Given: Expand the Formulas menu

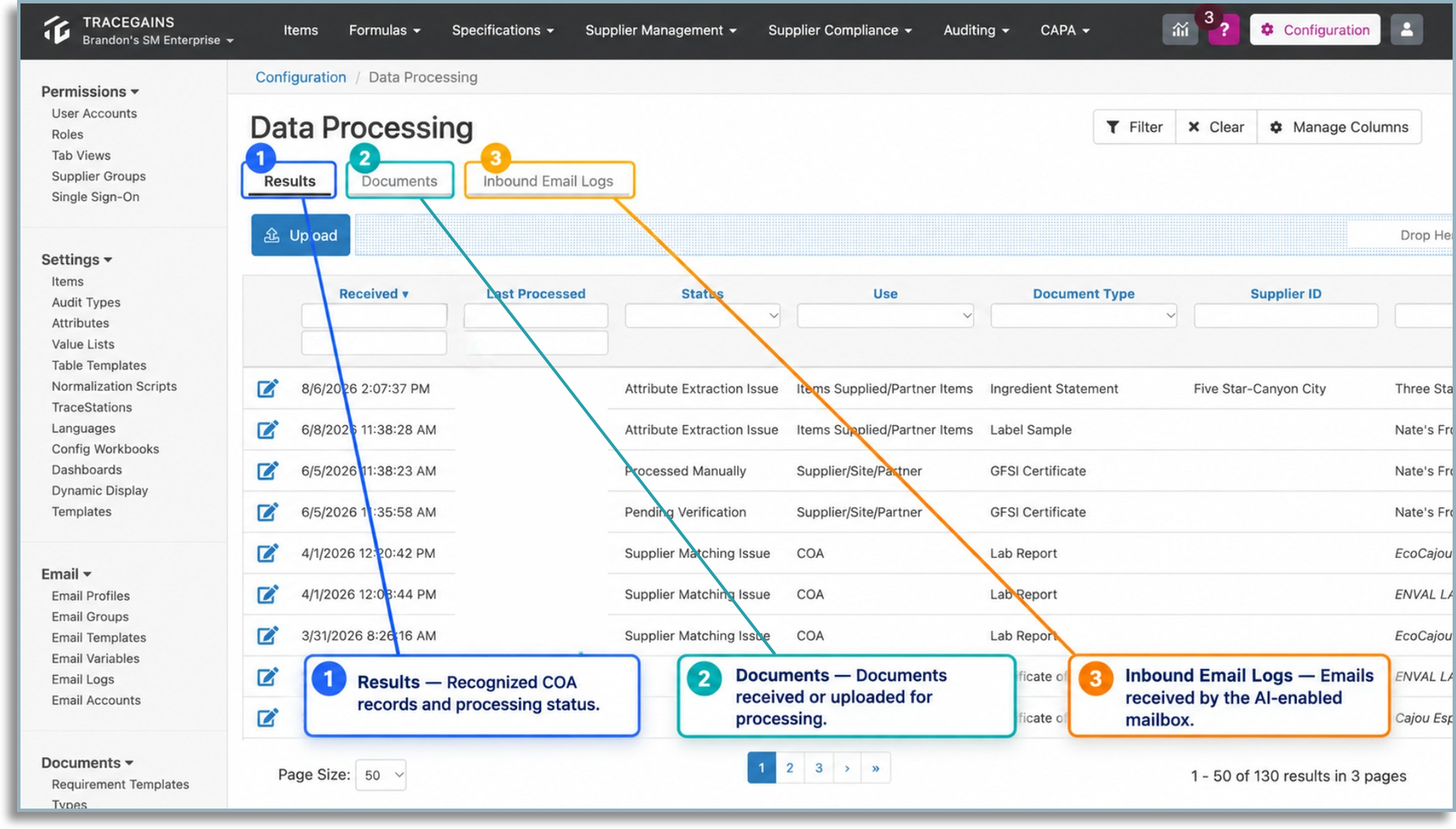Looking at the screenshot, I should (x=384, y=30).
